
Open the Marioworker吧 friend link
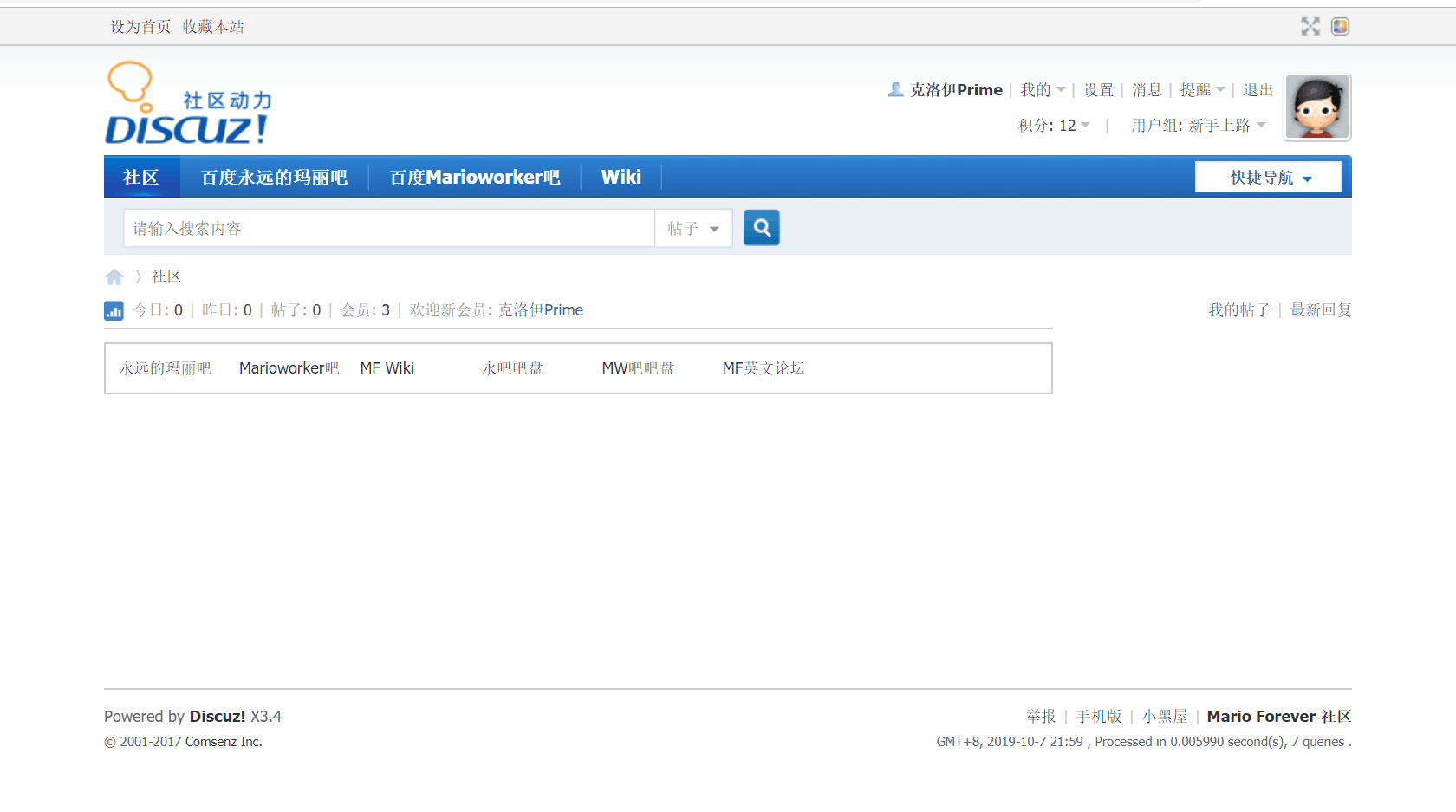click(x=289, y=368)
